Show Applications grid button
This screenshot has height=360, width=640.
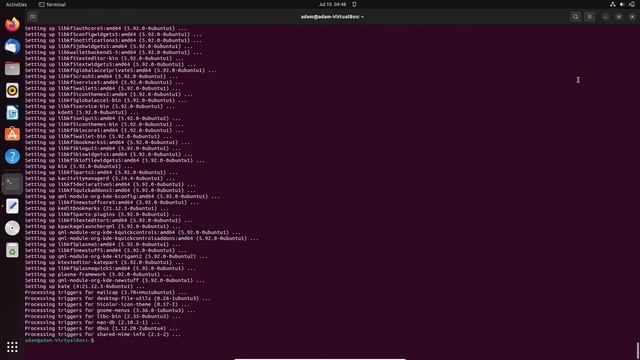pyautogui.click(x=12, y=347)
